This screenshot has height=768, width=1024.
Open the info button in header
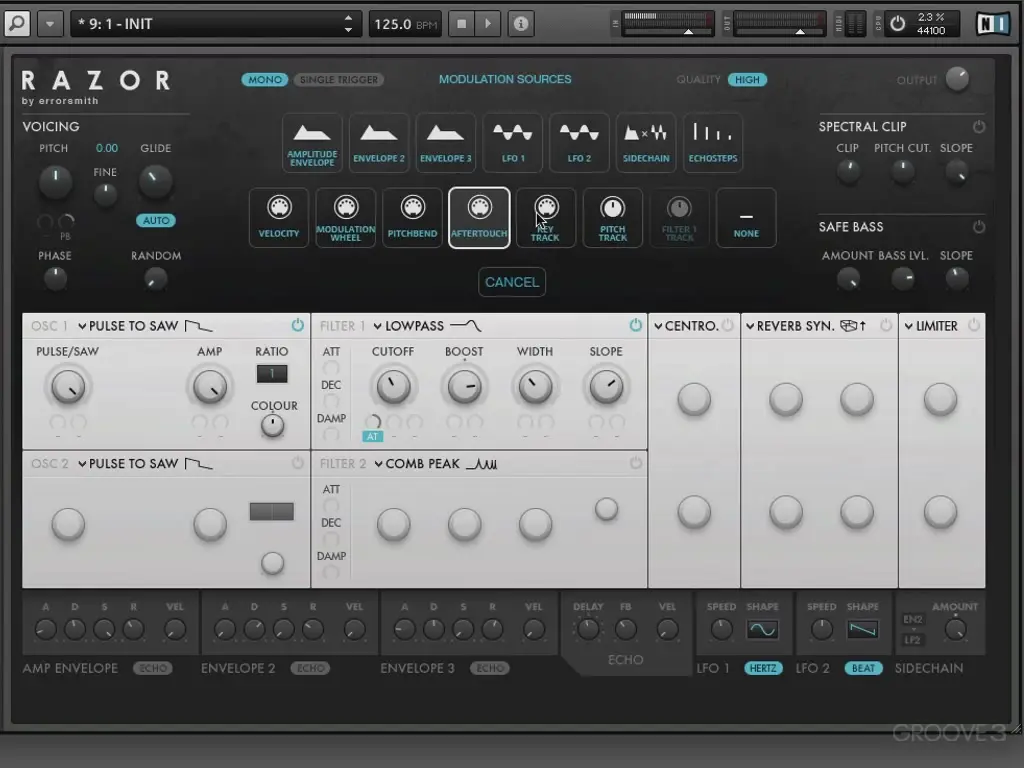520,24
